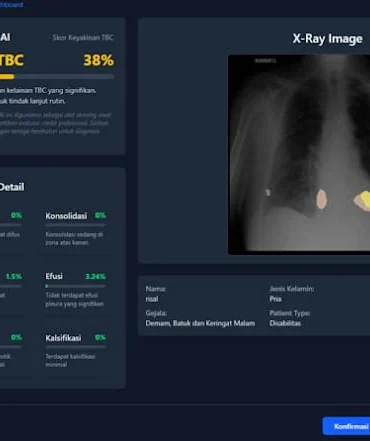Click the X-Ray Image heading

pyautogui.click(x=327, y=39)
